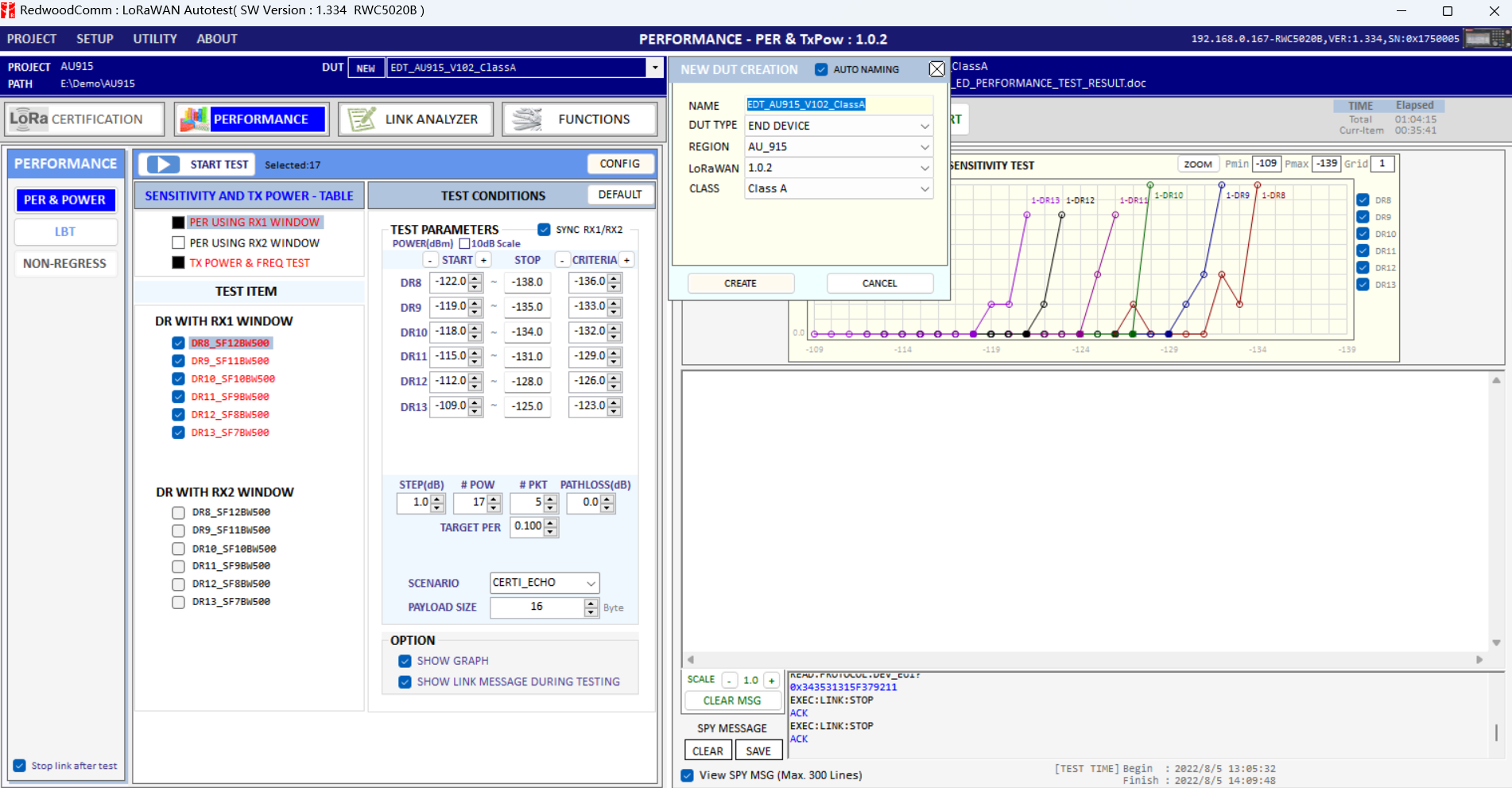Check DR9_SF11BW500 in RX2 window list
This screenshot has height=788, width=1512.
pyautogui.click(x=178, y=530)
